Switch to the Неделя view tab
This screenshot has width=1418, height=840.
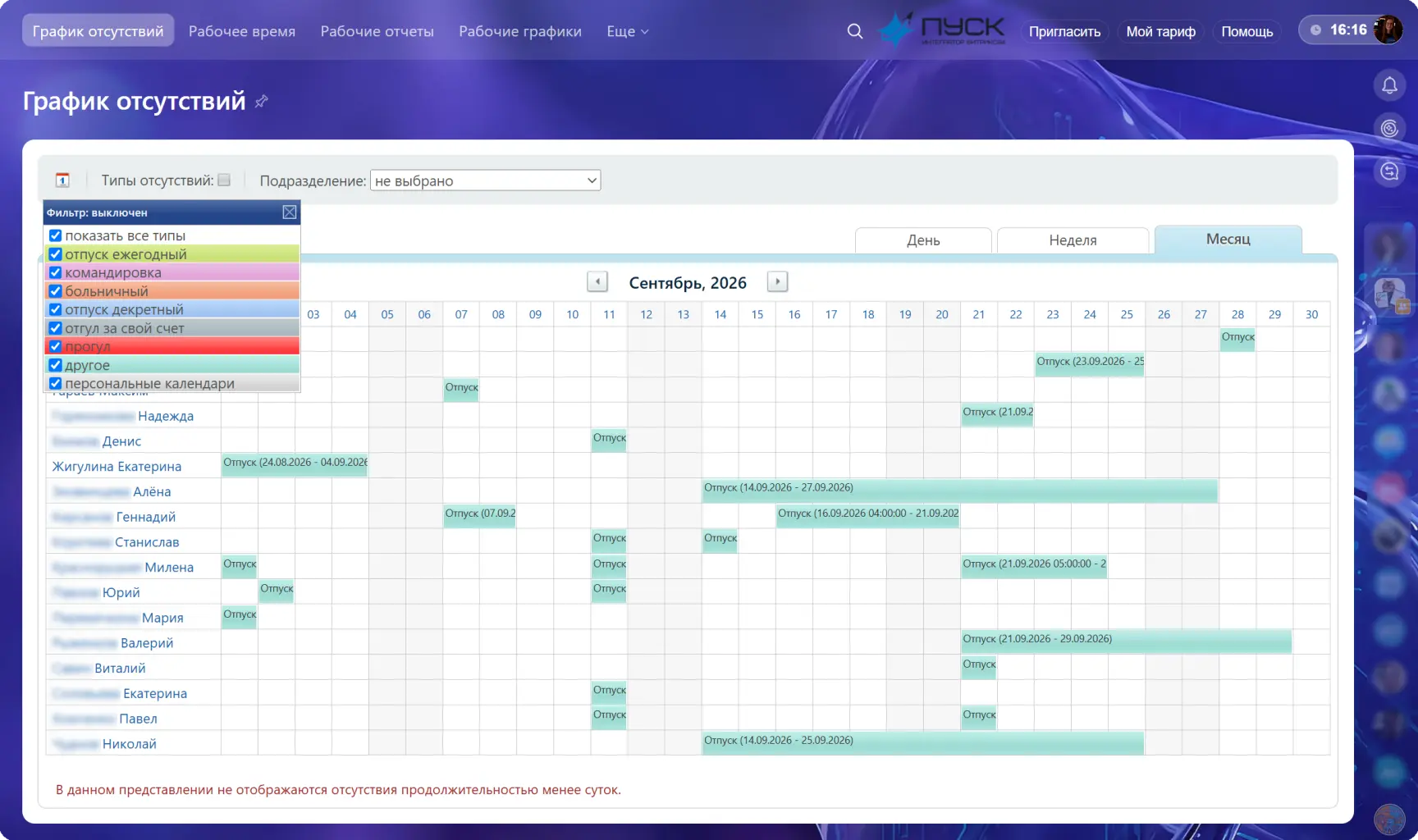pyautogui.click(x=1073, y=240)
